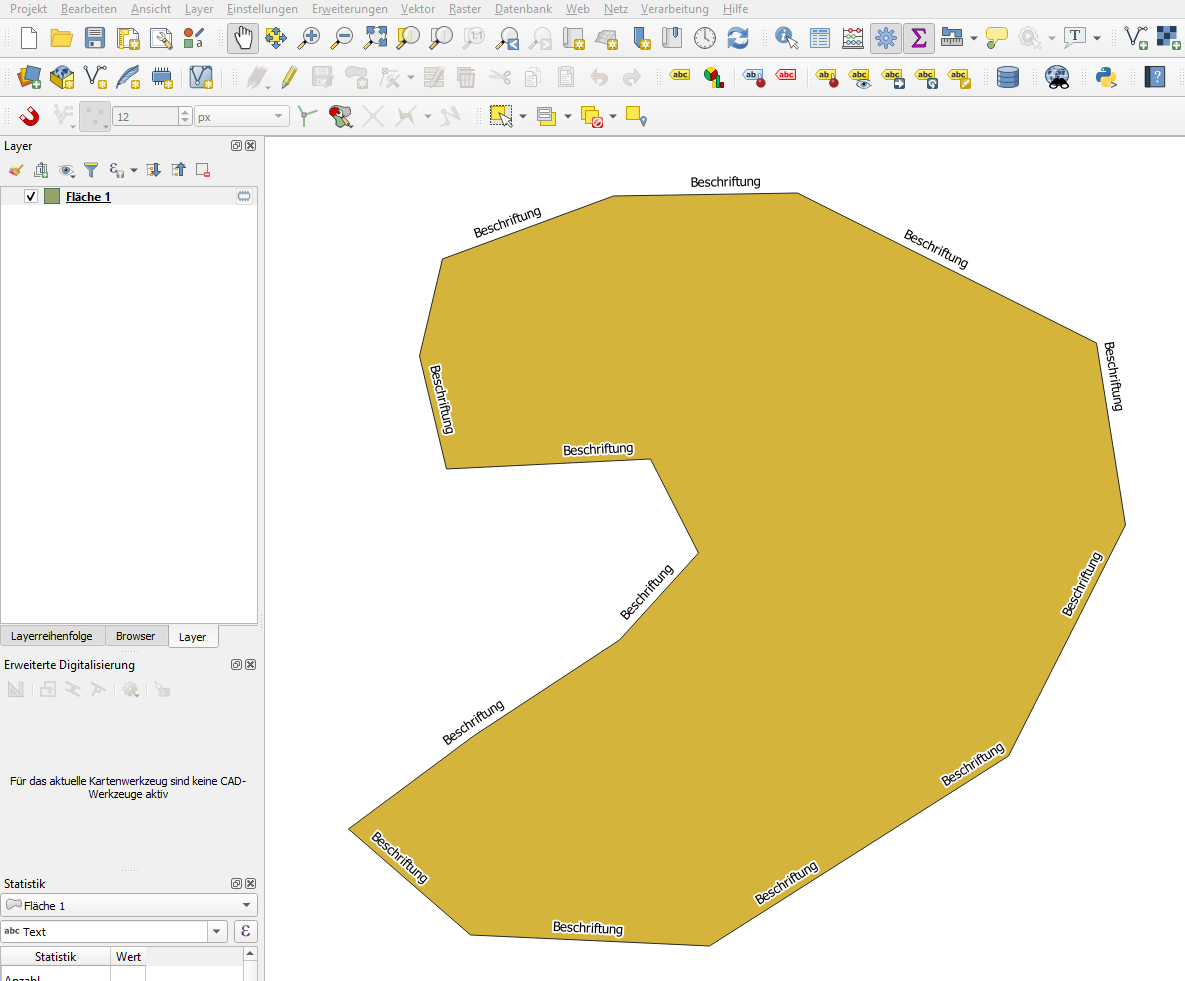Click the Fläche 1 layer color swatch
The image size is (1185, 981).
(52, 197)
